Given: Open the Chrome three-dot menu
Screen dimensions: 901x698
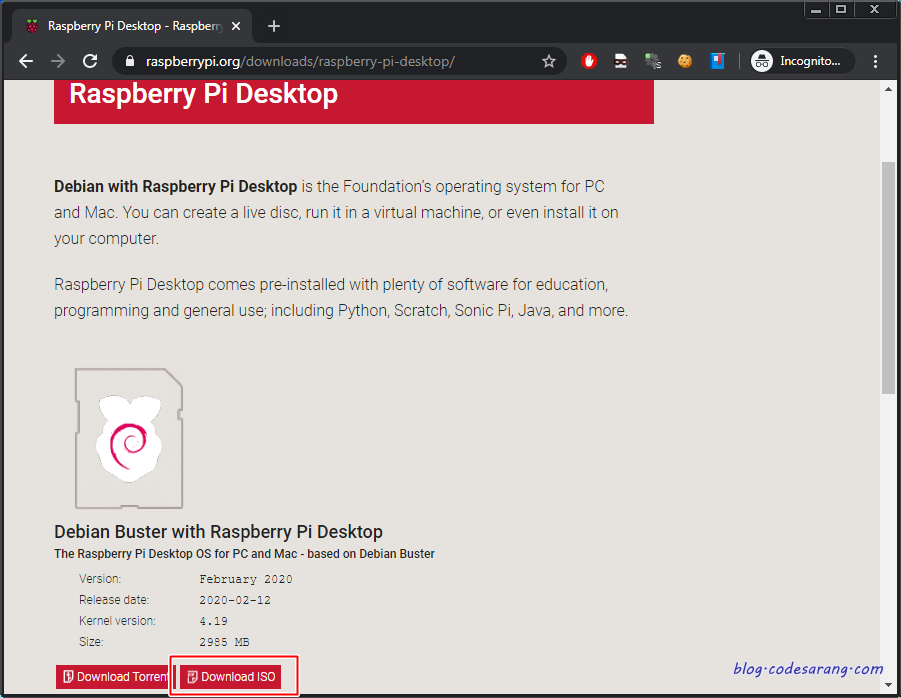Looking at the screenshot, I should [x=875, y=61].
